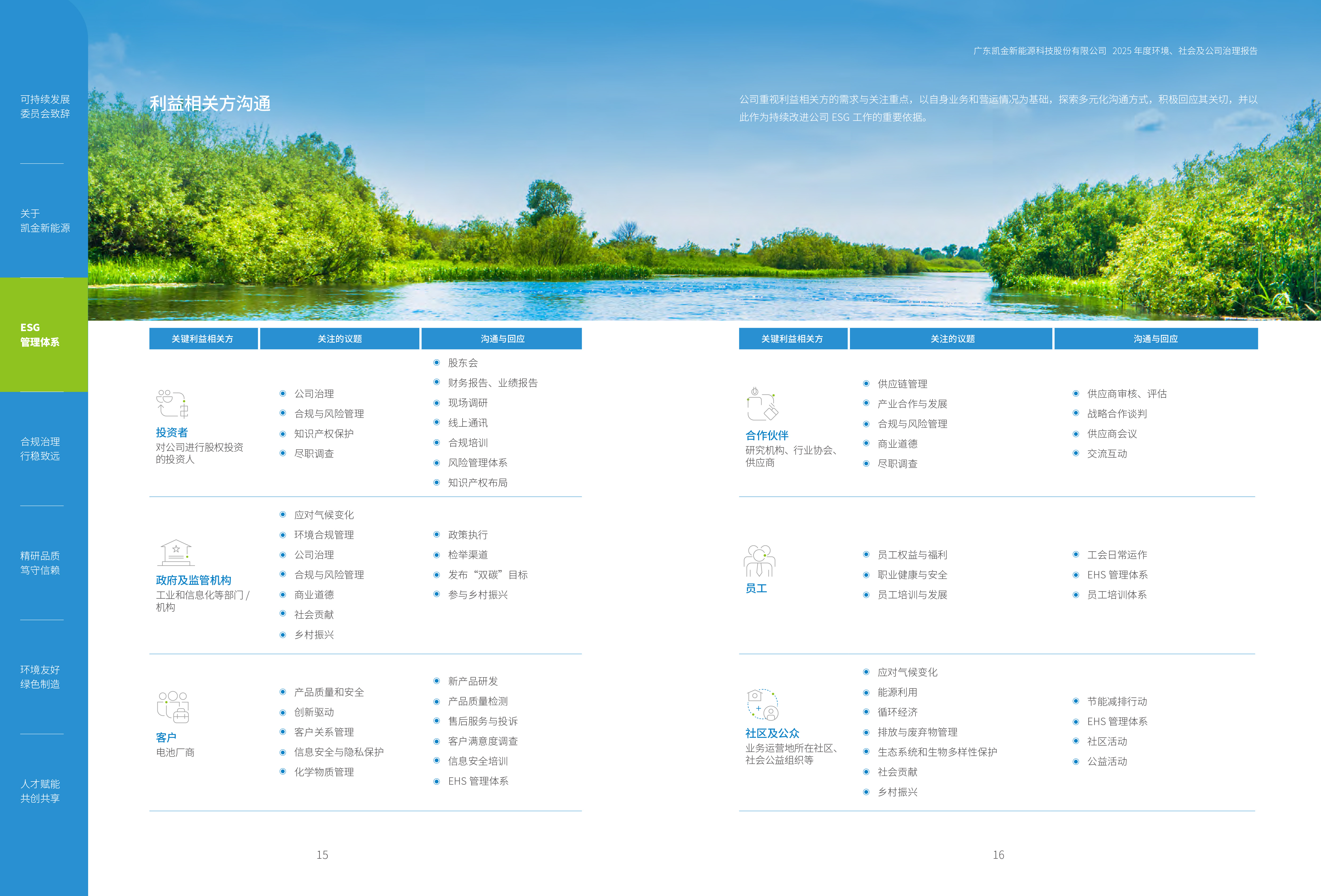
Task: Select the 员工 stakeholder heading
Action: pyautogui.click(x=756, y=589)
